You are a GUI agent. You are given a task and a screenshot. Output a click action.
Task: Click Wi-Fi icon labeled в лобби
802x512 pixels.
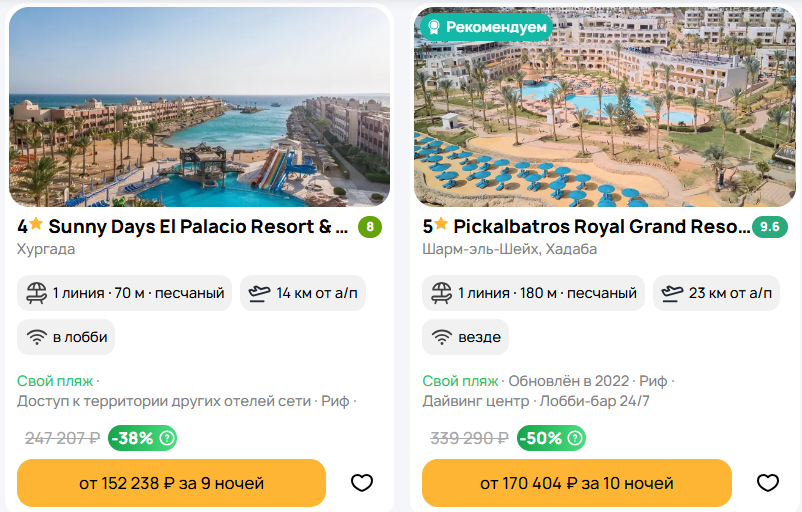coord(37,337)
